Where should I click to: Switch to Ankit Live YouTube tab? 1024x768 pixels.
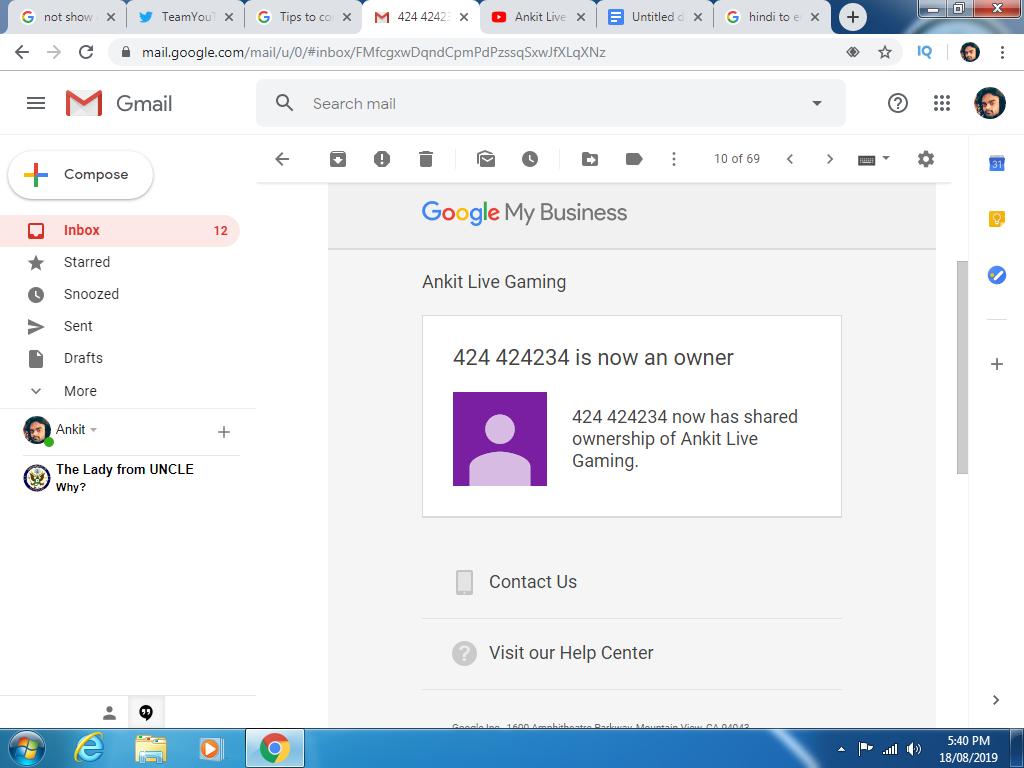538,17
